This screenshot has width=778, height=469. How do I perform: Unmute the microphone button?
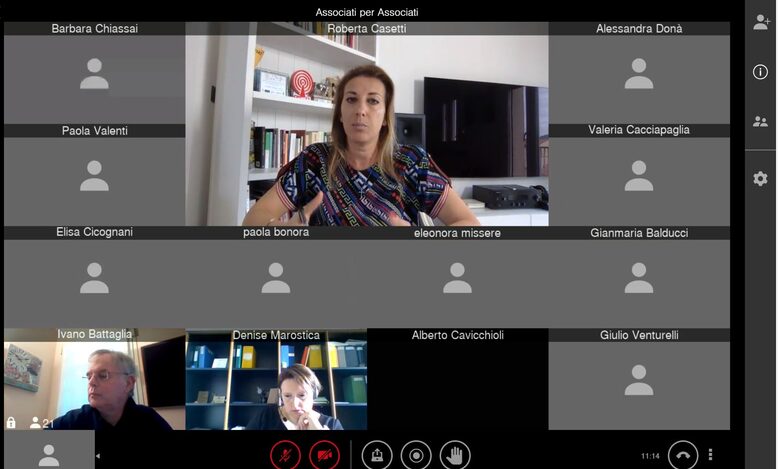[285, 455]
